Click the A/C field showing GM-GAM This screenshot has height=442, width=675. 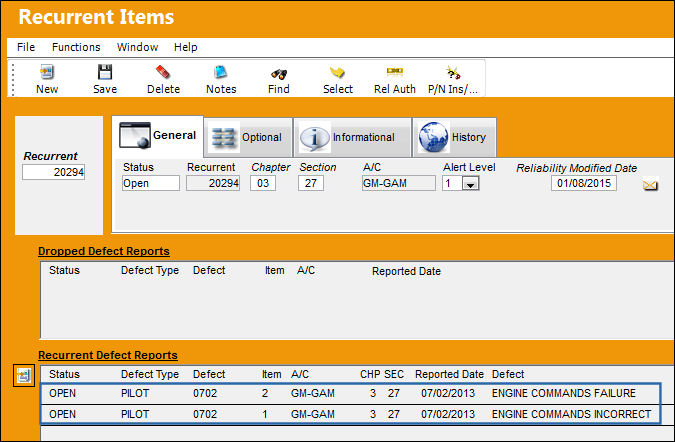pos(399,183)
